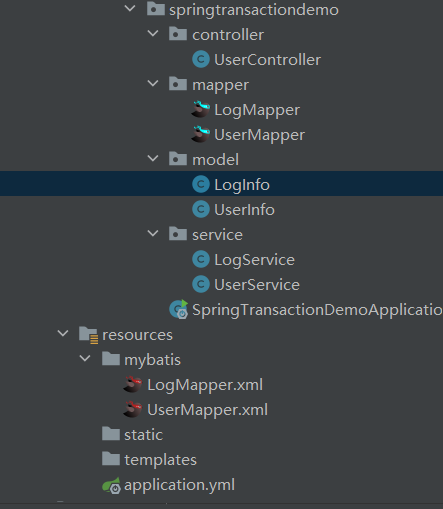Select the controller package label
This screenshot has width=443, height=509.
click(x=228, y=35)
